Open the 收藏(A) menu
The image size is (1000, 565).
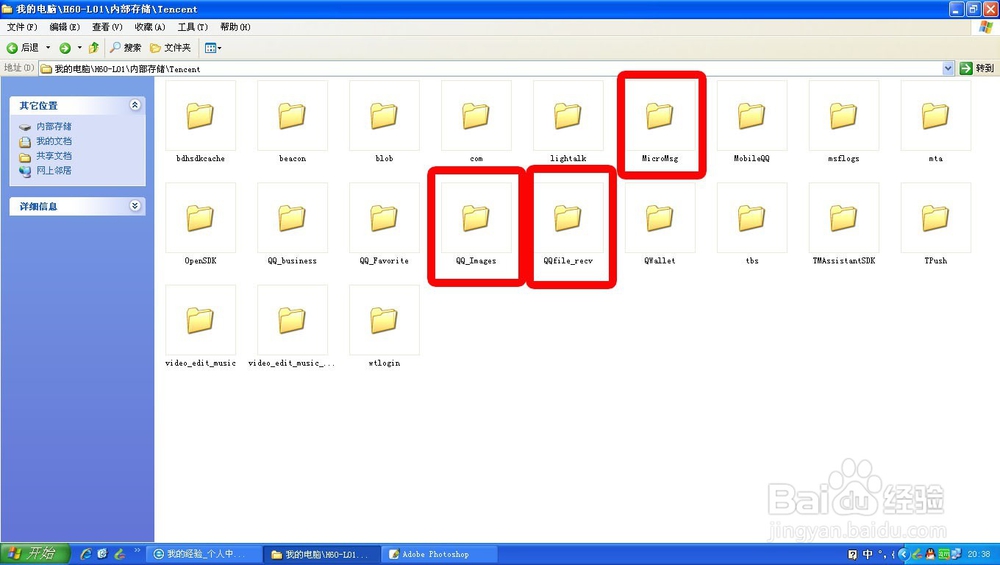point(150,27)
